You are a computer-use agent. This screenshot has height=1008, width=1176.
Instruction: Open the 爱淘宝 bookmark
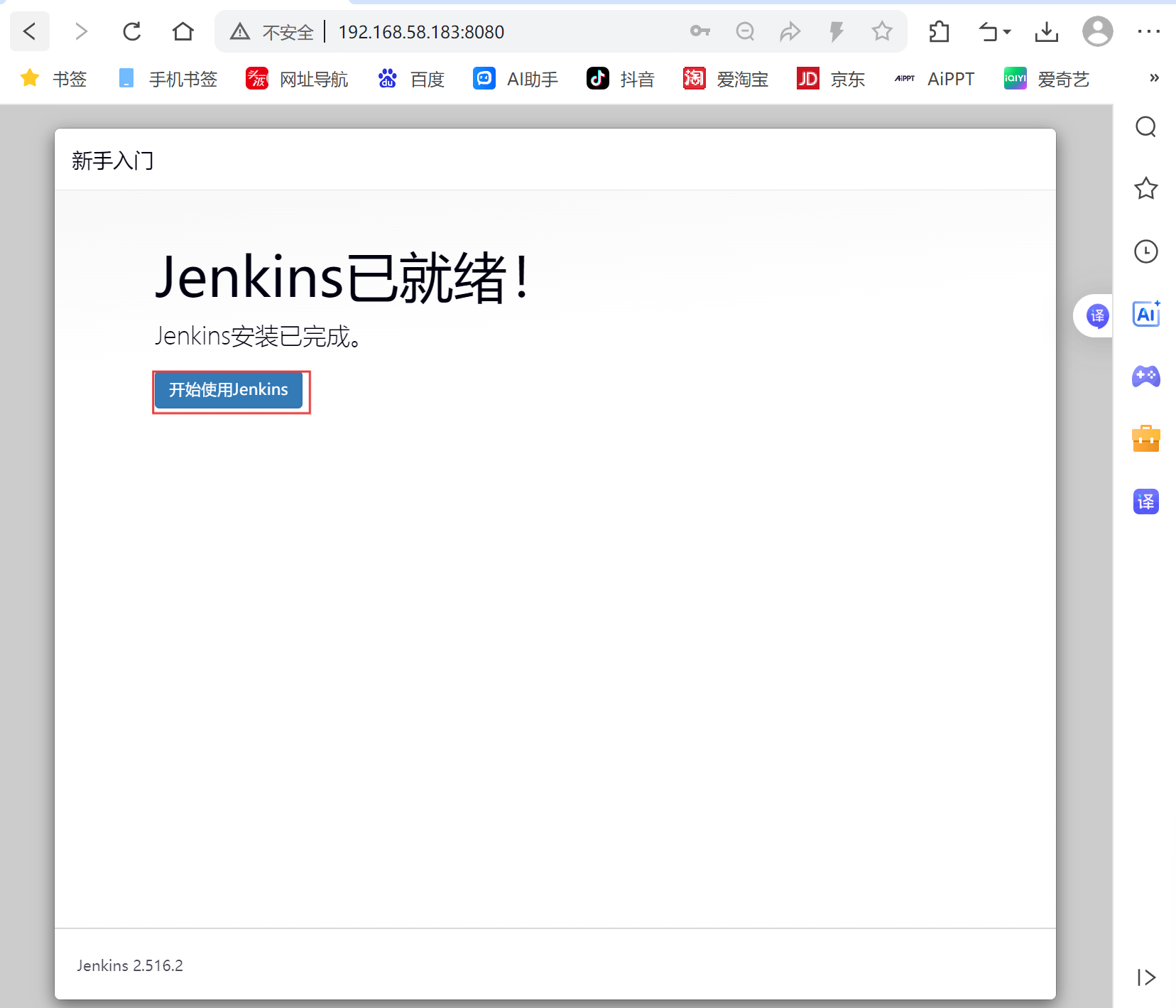click(x=726, y=79)
